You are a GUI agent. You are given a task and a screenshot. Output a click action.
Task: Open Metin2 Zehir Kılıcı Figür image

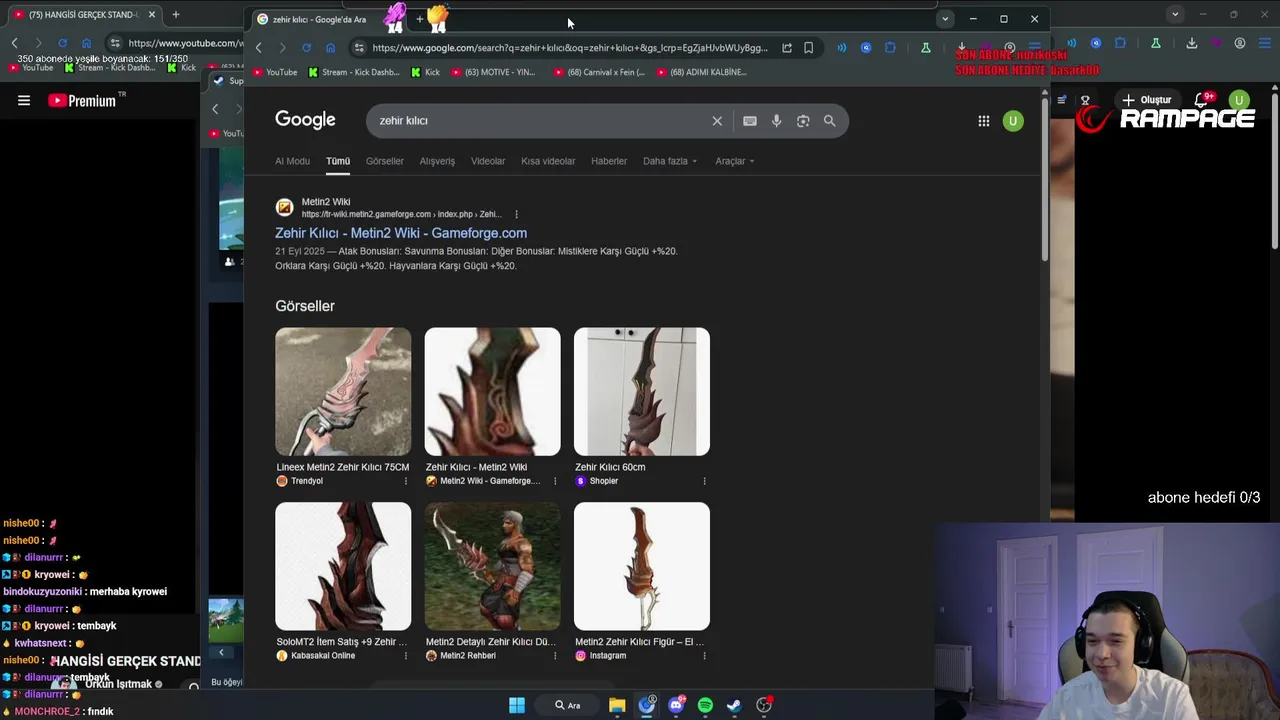coord(642,566)
